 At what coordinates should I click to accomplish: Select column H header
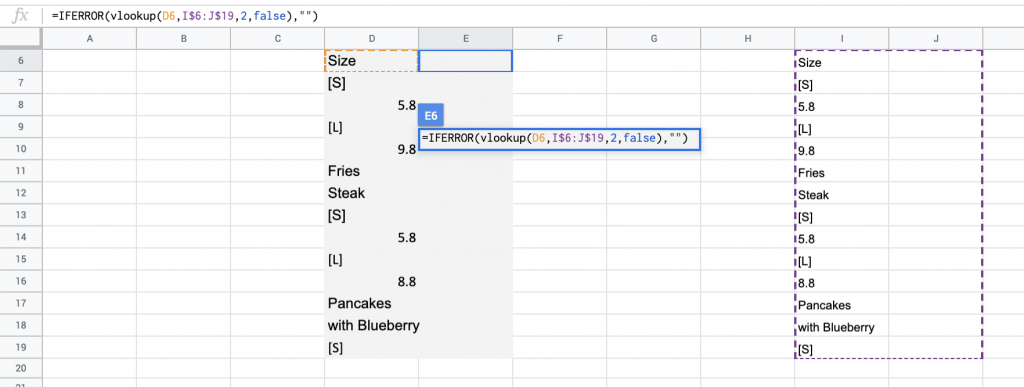tap(748, 39)
